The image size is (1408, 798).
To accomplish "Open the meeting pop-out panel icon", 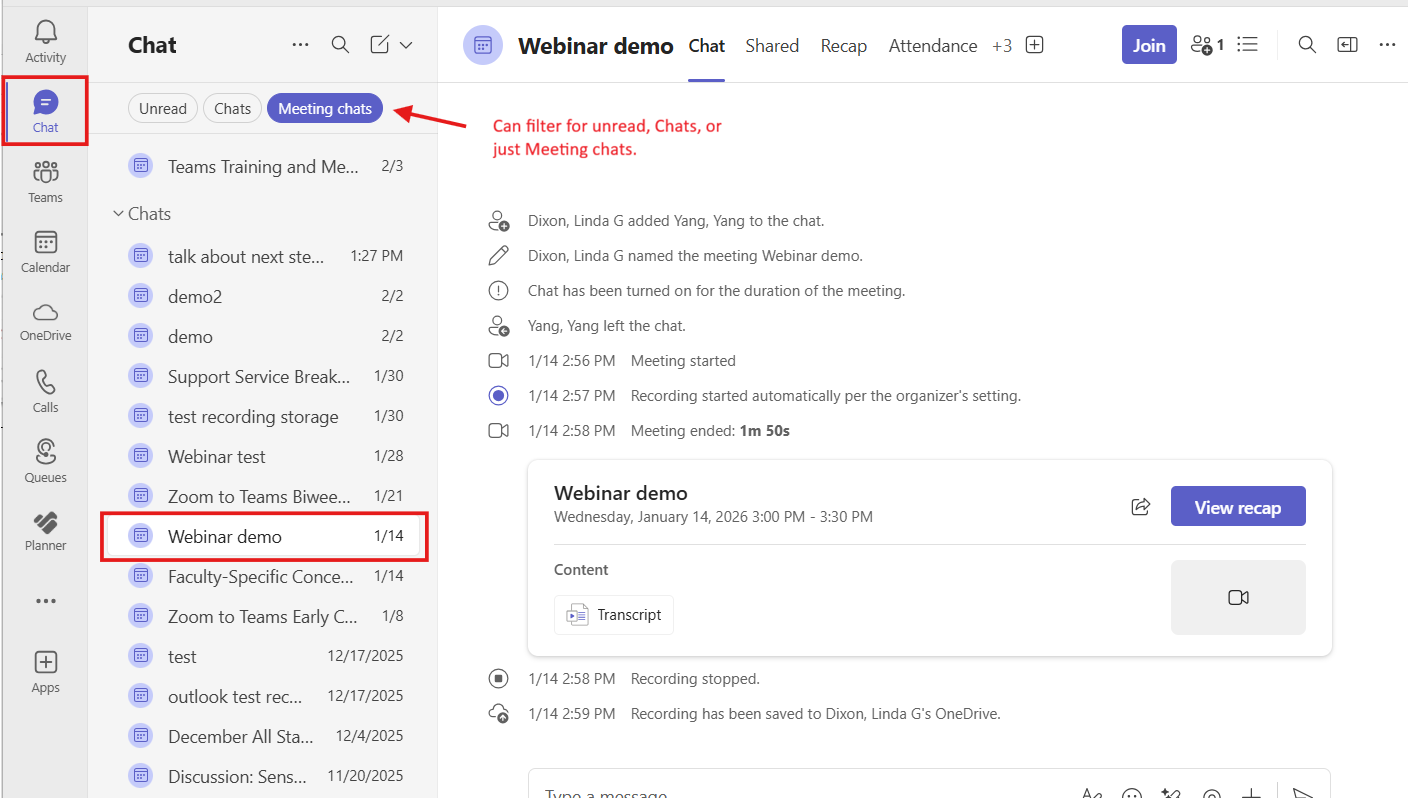I will point(1348,45).
